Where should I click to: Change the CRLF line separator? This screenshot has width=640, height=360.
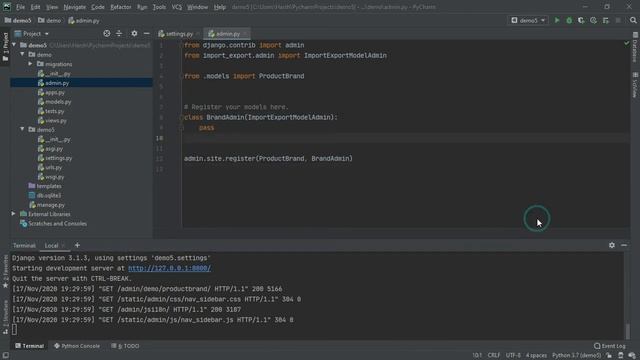[493, 355]
